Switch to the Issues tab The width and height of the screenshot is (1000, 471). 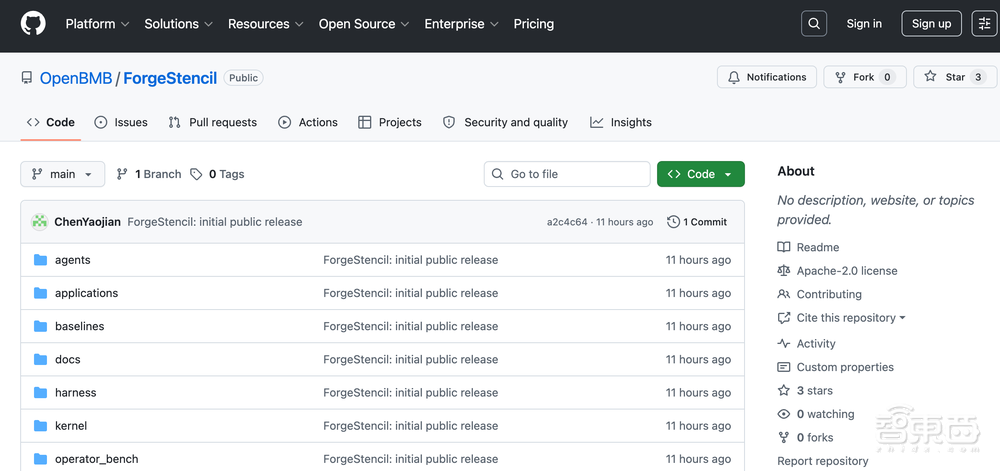tap(121, 122)
